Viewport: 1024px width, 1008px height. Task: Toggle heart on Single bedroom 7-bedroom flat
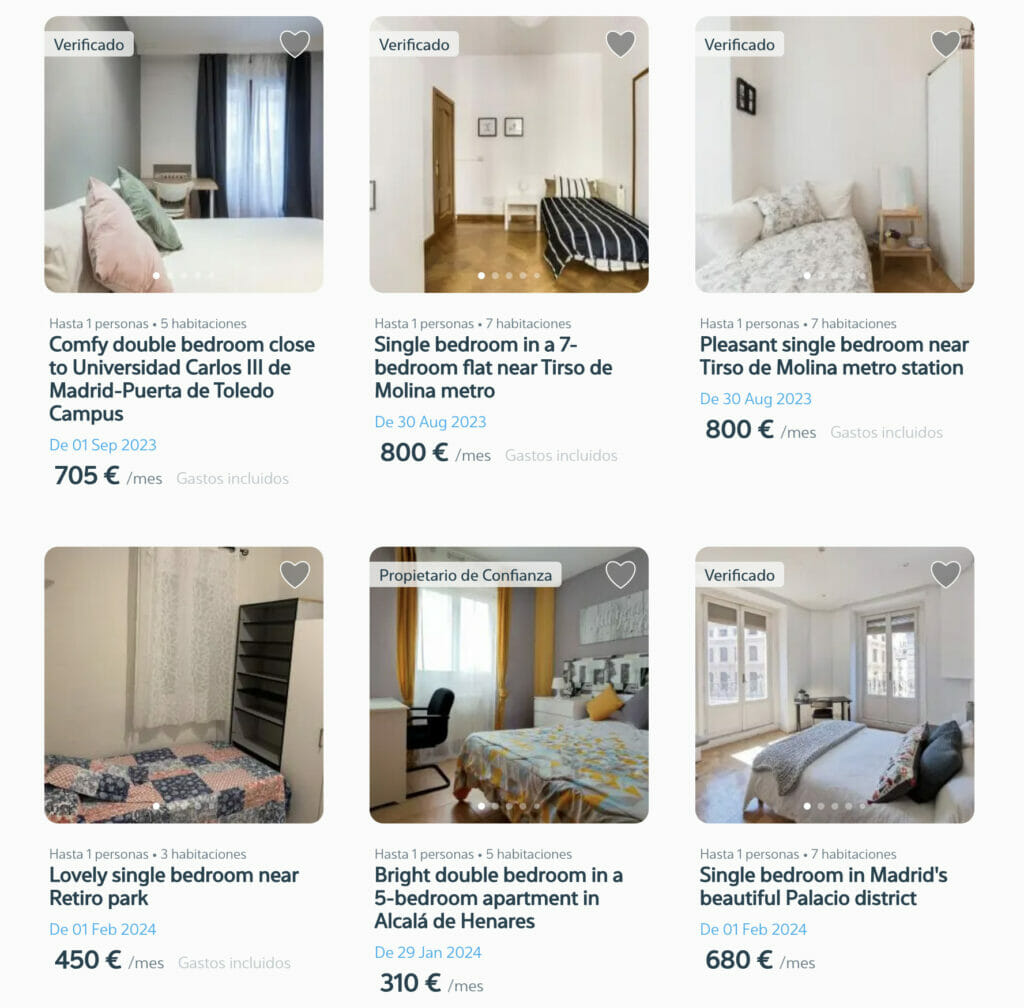click(620, 44)
